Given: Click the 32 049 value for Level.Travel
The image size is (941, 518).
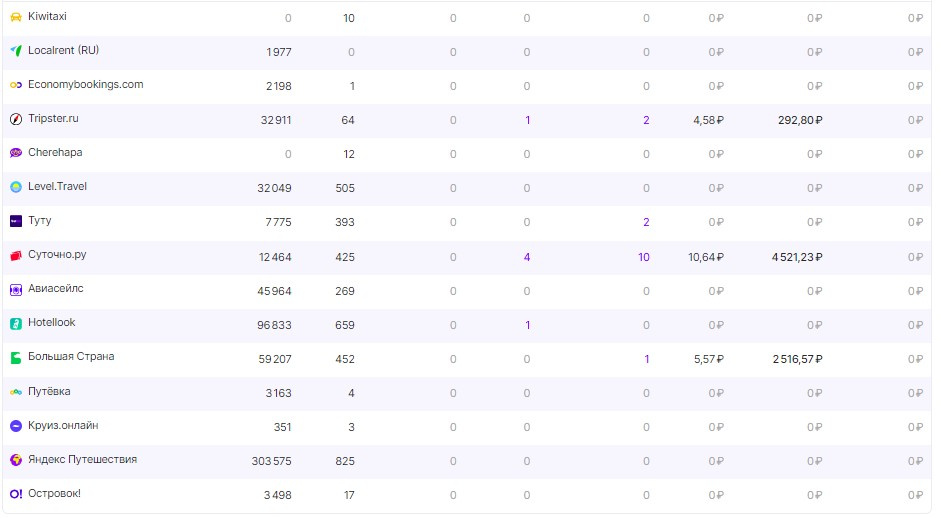Looking at the screenshot, I should pos(274,188).
